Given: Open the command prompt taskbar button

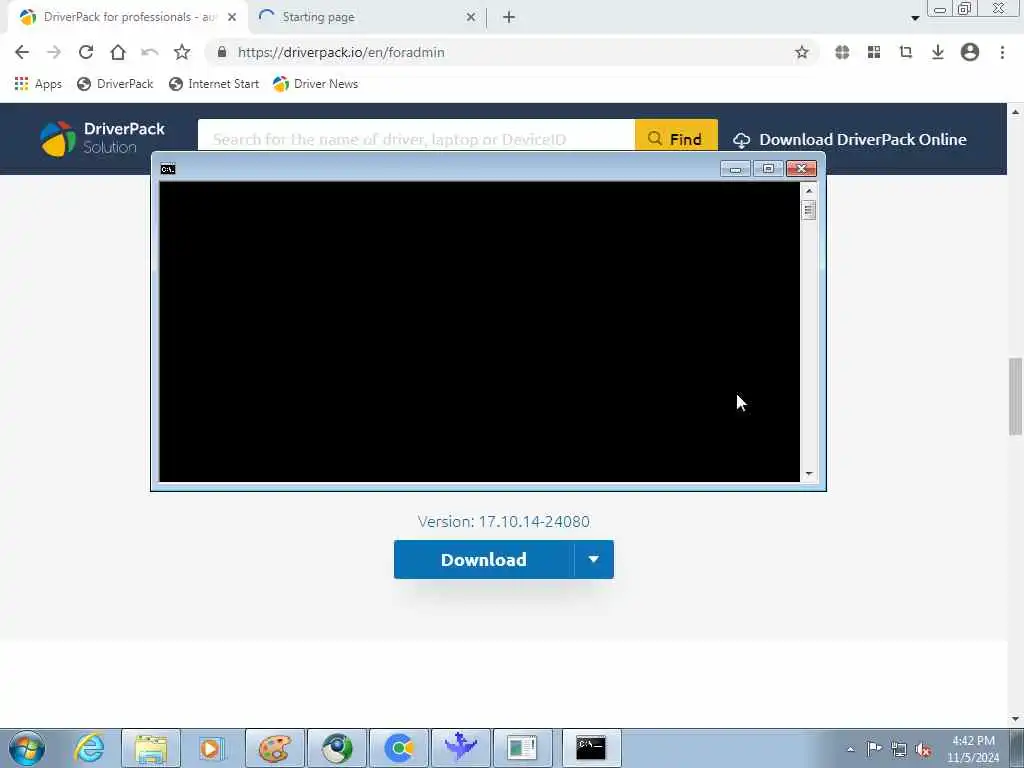Looking at the screenshot, I should pyautogui.click(x=591, y=748).
